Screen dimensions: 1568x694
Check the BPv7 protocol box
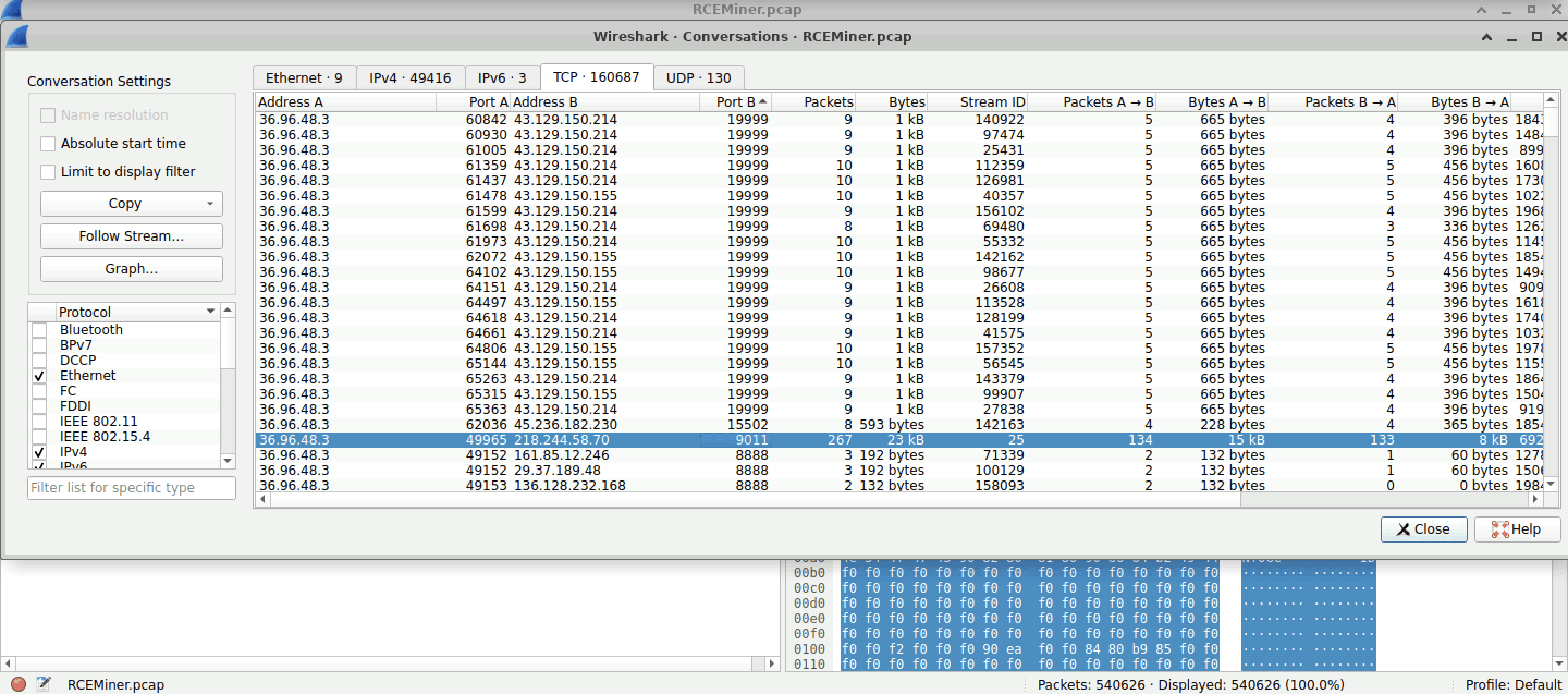(39, 345)
